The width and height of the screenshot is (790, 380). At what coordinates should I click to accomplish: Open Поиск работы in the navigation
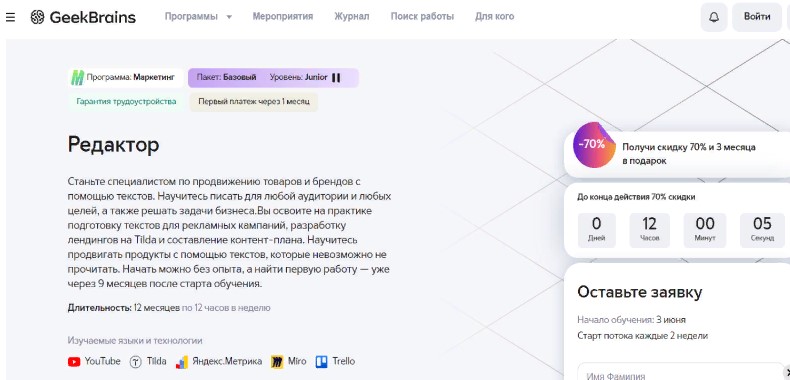click(x=422, y=17)
